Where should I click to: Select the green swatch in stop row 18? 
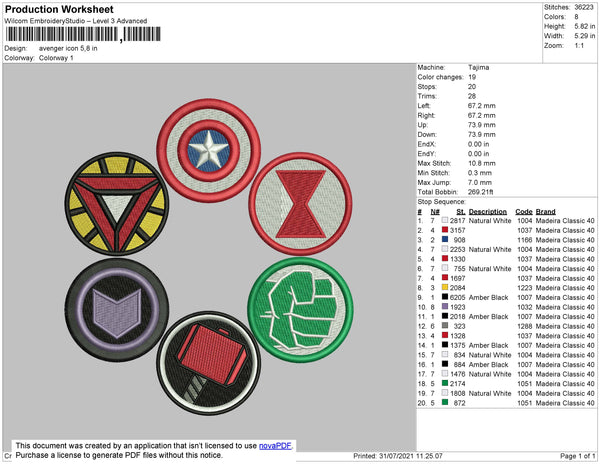click(x=445, y=383)
